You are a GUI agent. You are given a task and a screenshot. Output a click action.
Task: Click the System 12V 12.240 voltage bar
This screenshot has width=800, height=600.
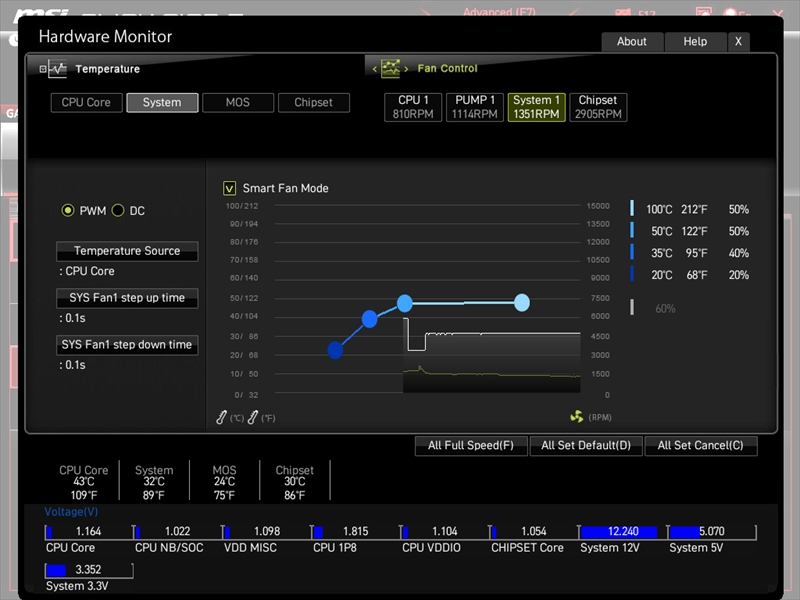click(x=623, y=532)
